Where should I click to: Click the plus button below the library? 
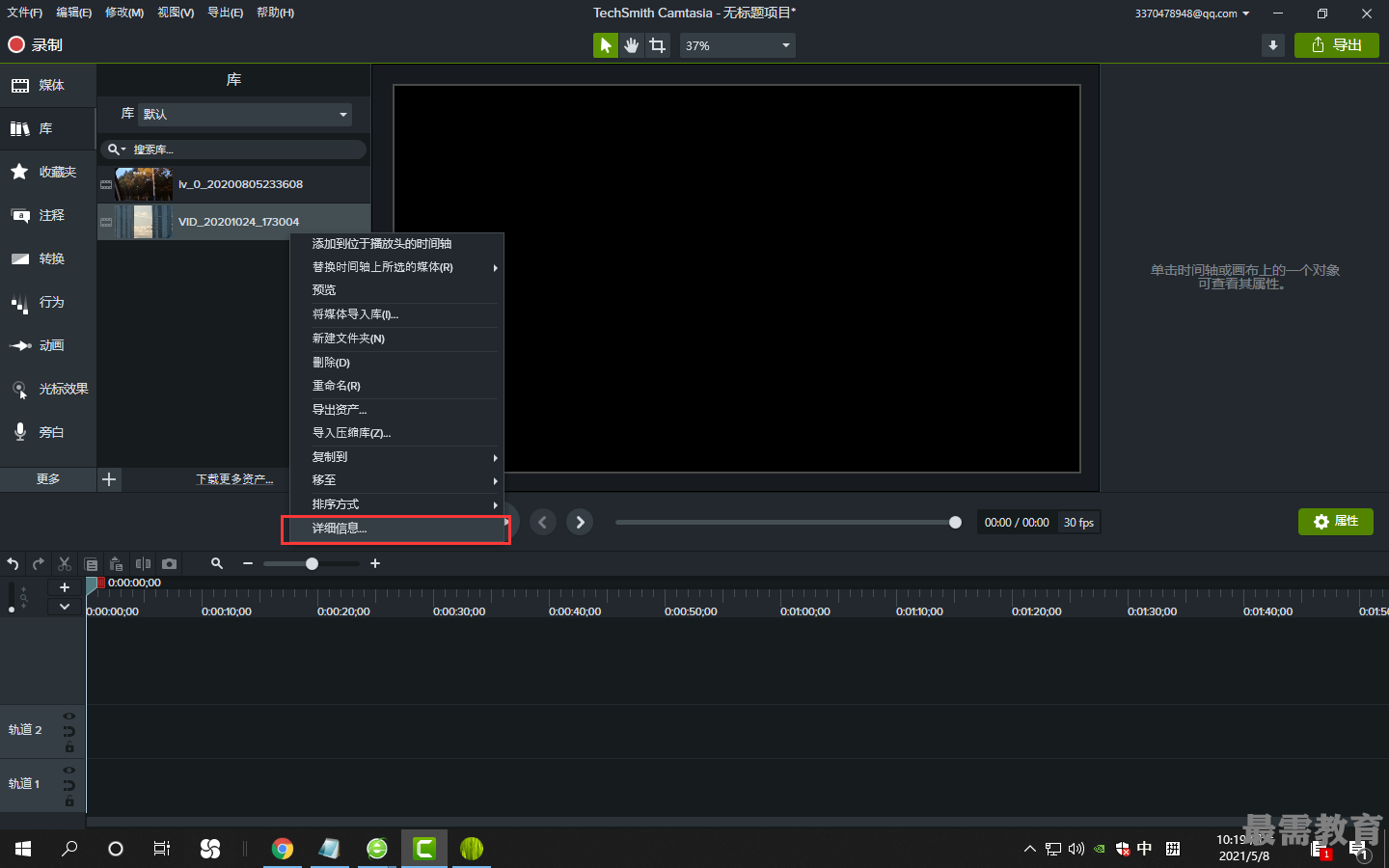click(109, 479)
